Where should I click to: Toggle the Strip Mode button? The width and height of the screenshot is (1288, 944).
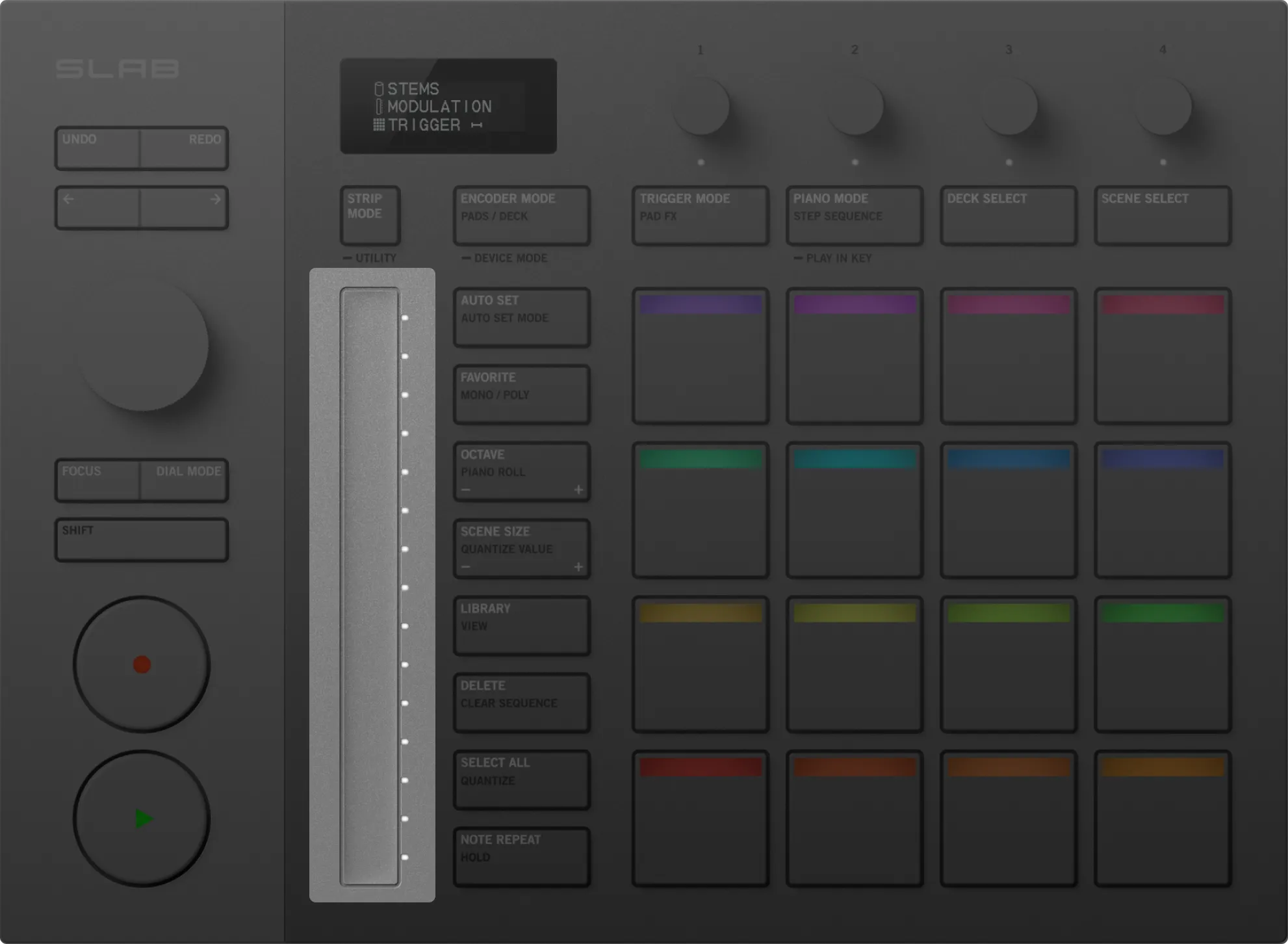point(370,215)
